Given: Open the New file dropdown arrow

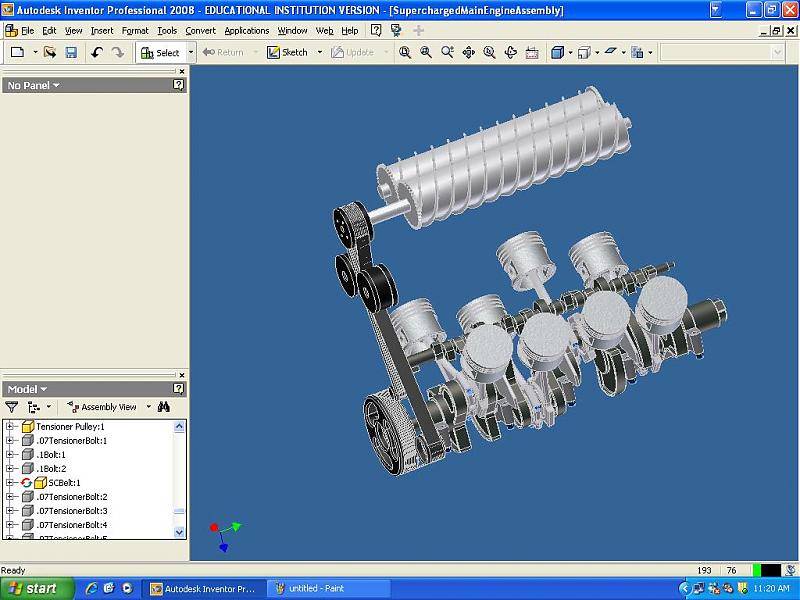Looking at the screenshot, I should click(35, 52).
